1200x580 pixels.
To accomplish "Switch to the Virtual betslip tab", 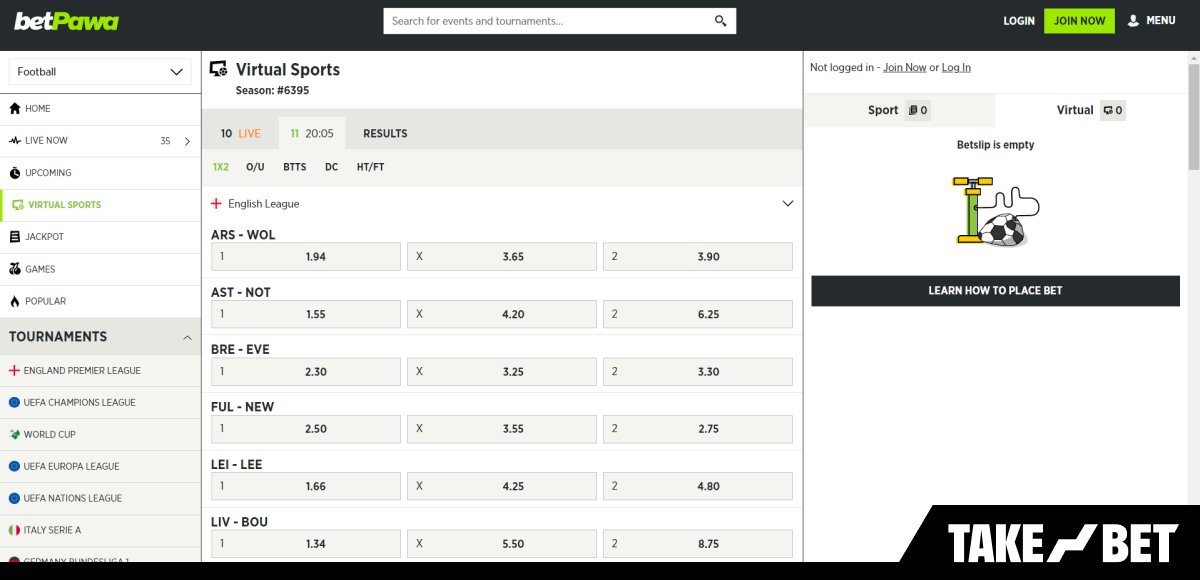I will (1091, 110).
